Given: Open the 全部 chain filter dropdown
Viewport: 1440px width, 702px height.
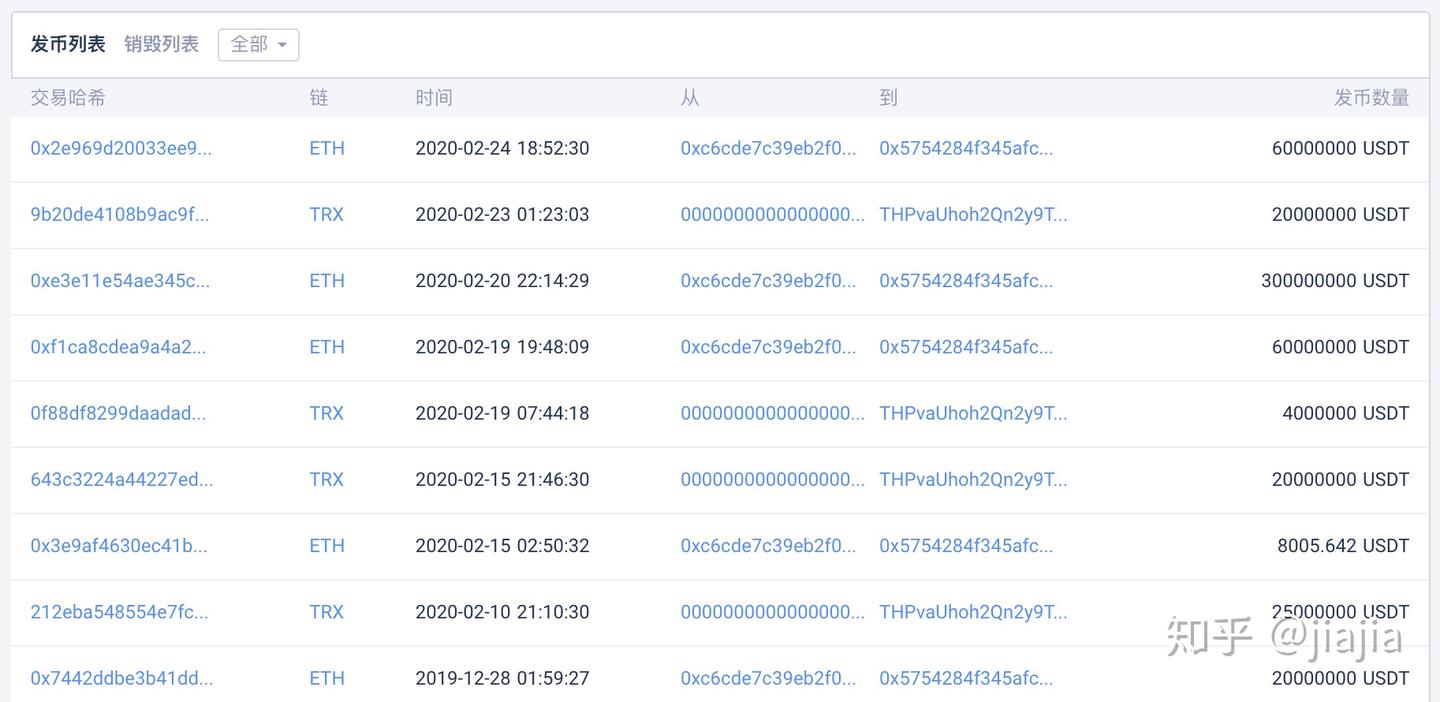Looking at the screenshot, I should [258, 44].
